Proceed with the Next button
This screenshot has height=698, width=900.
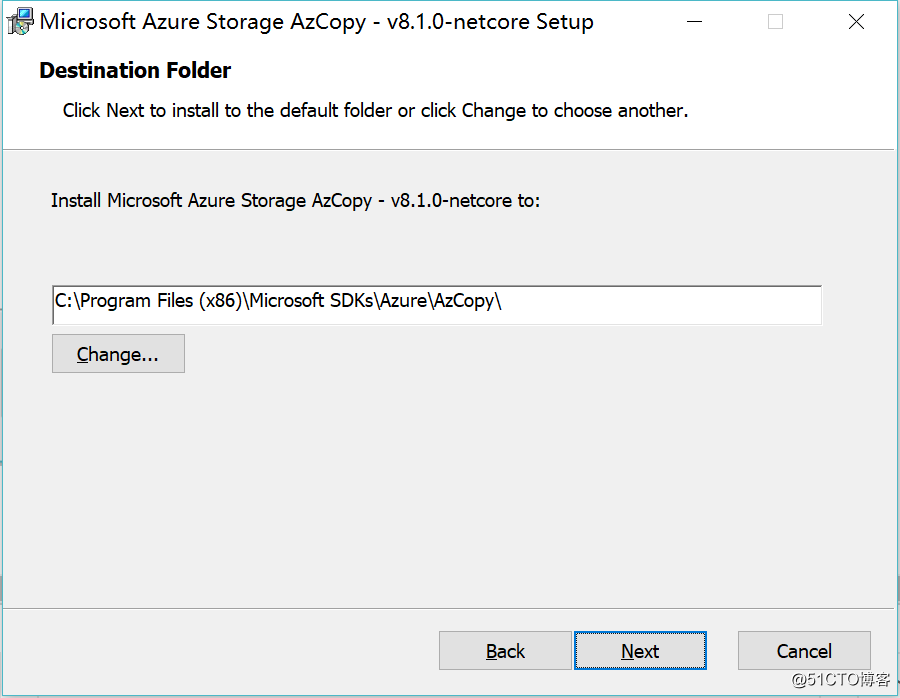[x=640, y=650]
